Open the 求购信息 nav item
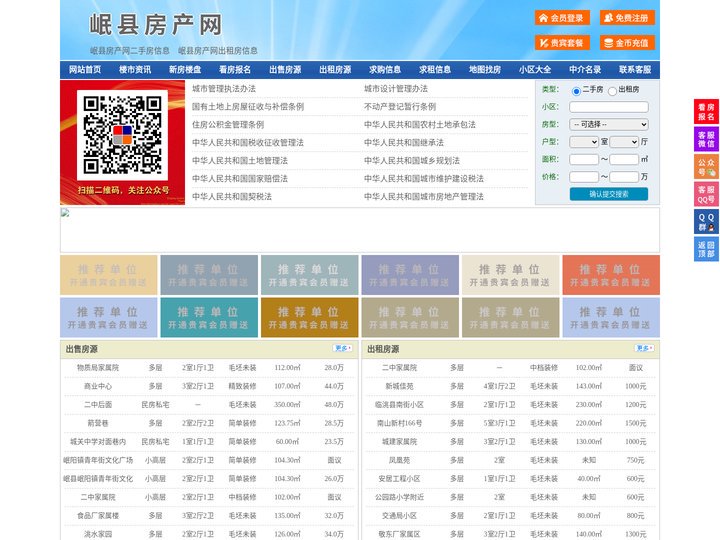This screenshot has height=540, width=720. pos(385,70)
